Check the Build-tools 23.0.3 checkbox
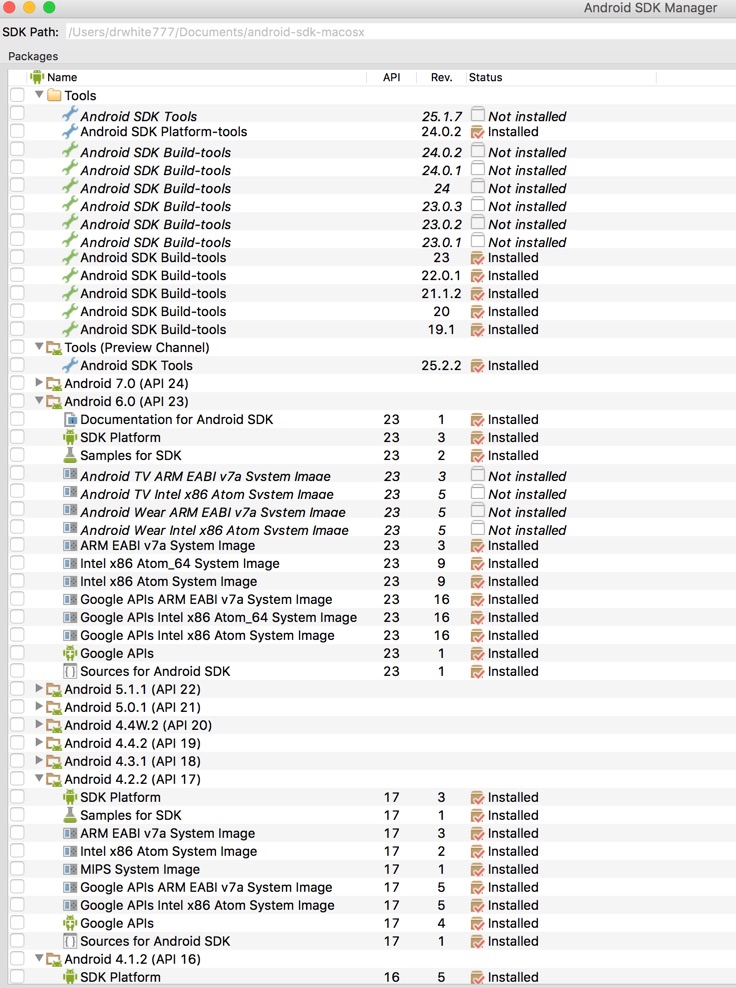This screenshot has width=736, height=988. 17,203
